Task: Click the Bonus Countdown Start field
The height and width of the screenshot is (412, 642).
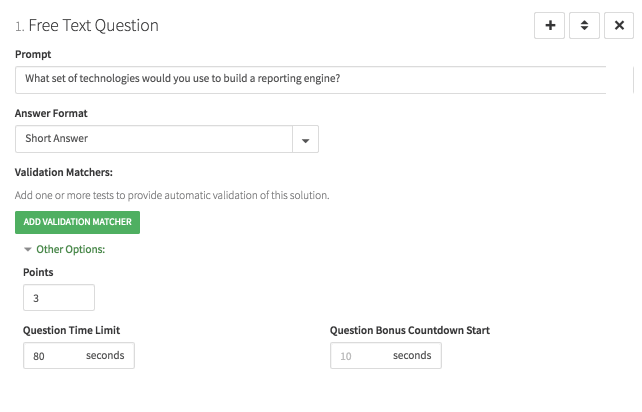Action: (360, 355)
